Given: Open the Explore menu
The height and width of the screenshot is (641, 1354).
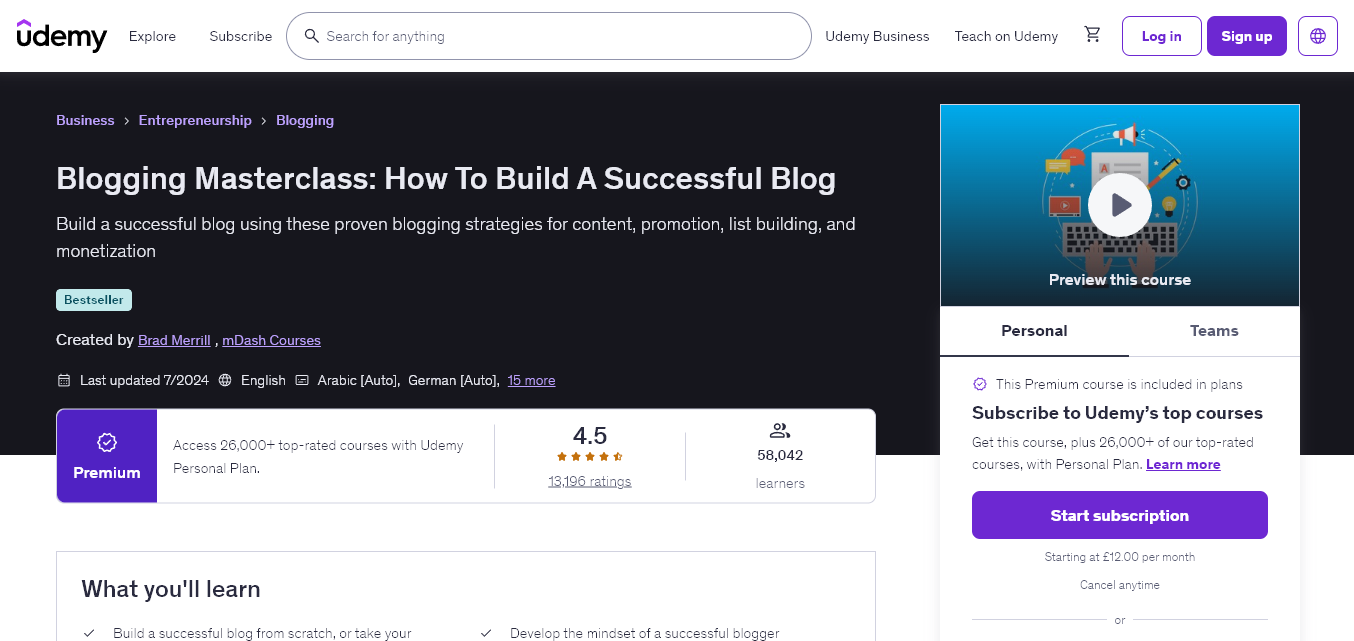Looking at the screenshot, I should (152, 36).
